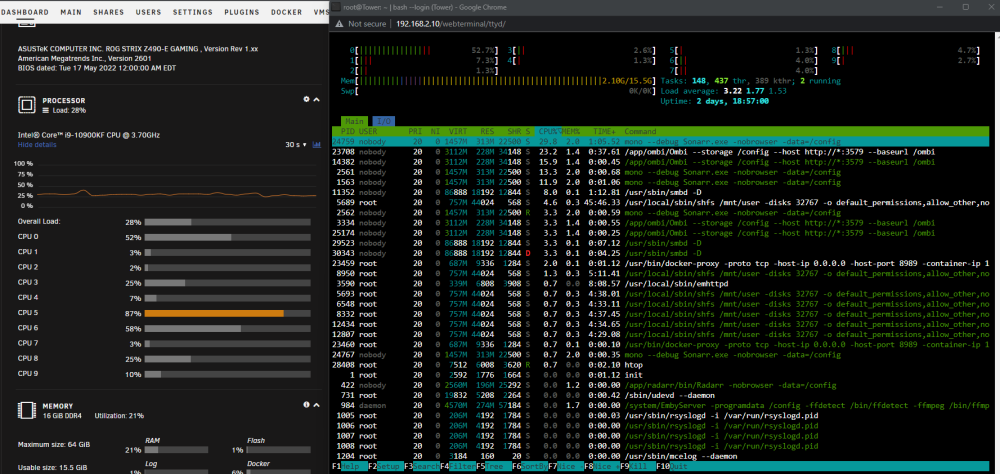Click the web terminal URL address bar
The image size is (1000, 474).
[451, 24]
